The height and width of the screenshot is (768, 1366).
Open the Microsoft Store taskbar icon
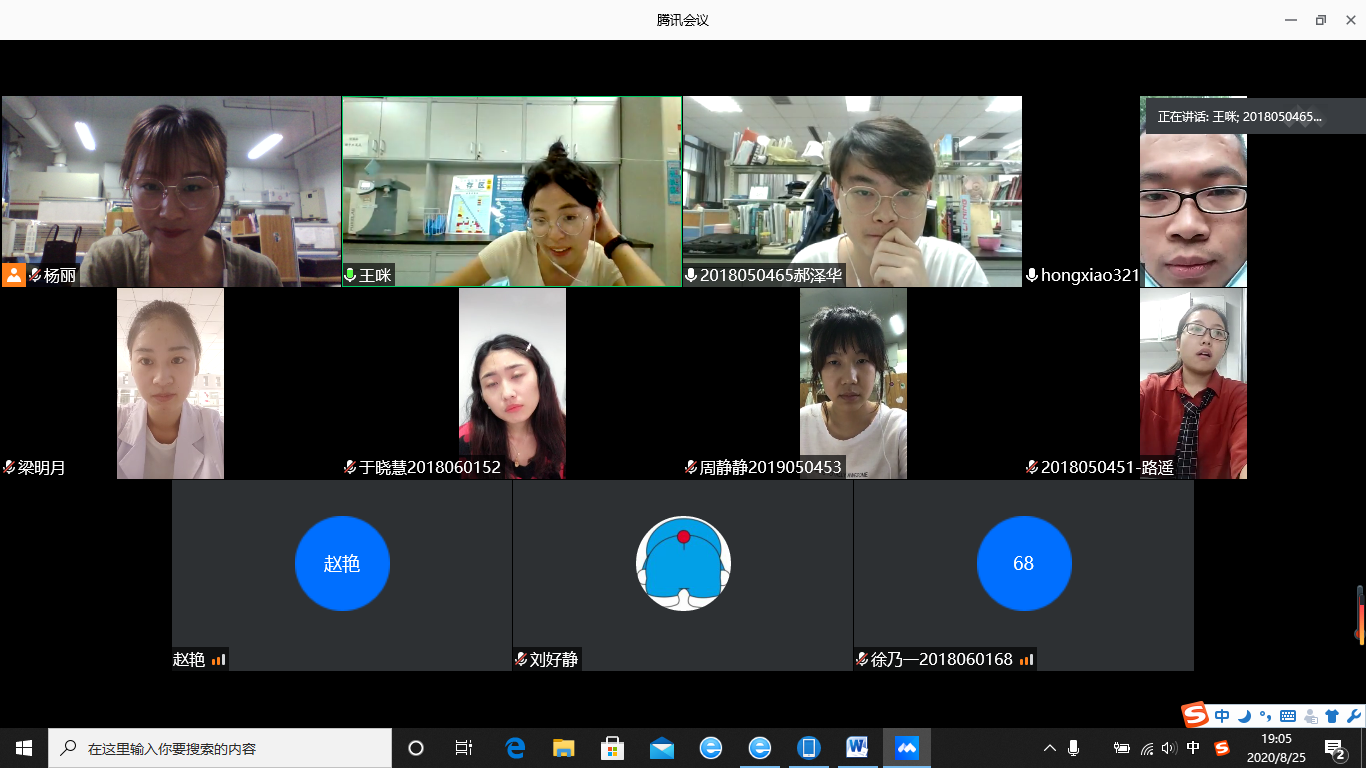tap(613, 748)
